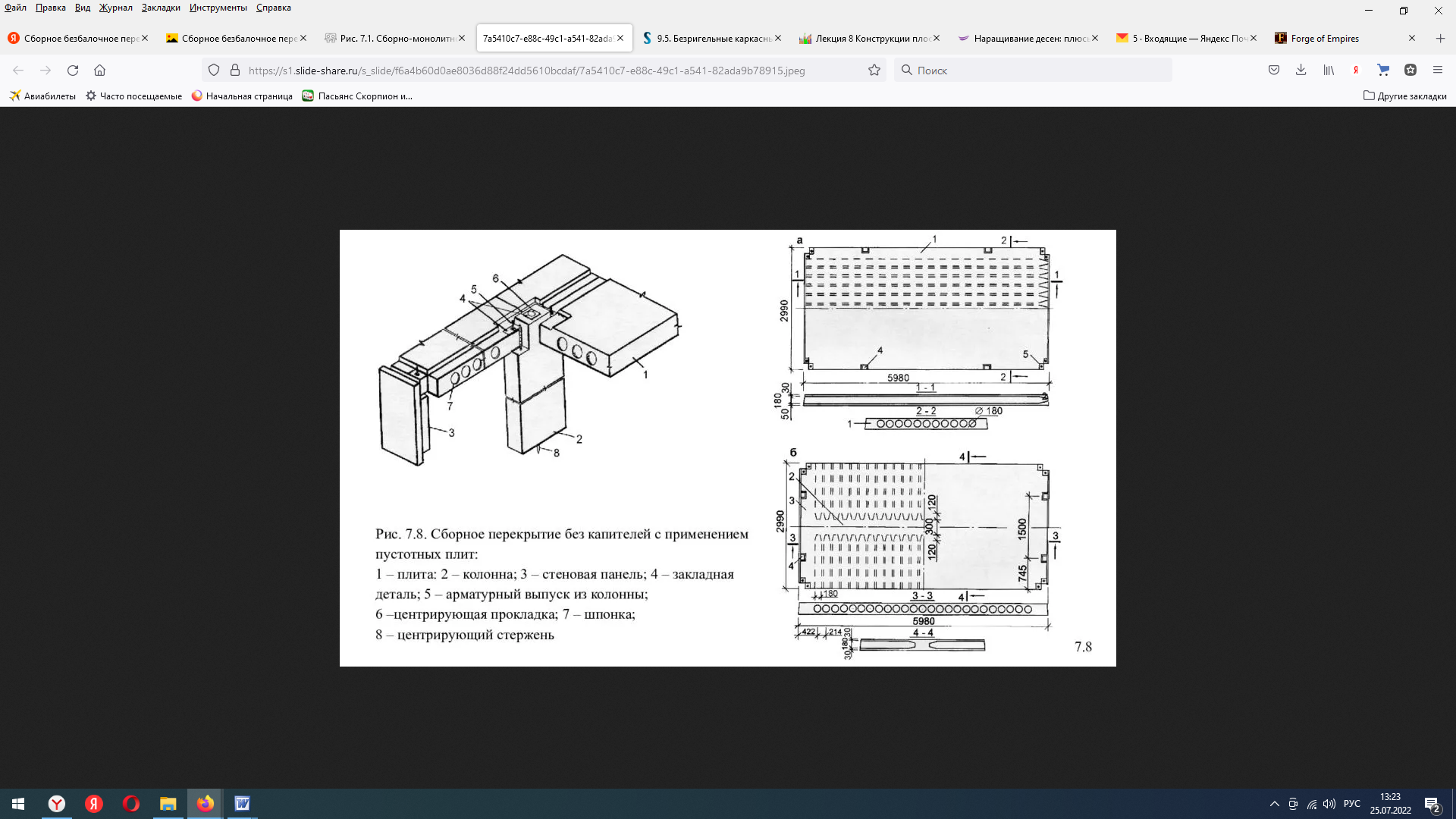Open Часто посещаемые bookmark folder
The width and height of the screenshot is (1456, 819).
[133, 96]
